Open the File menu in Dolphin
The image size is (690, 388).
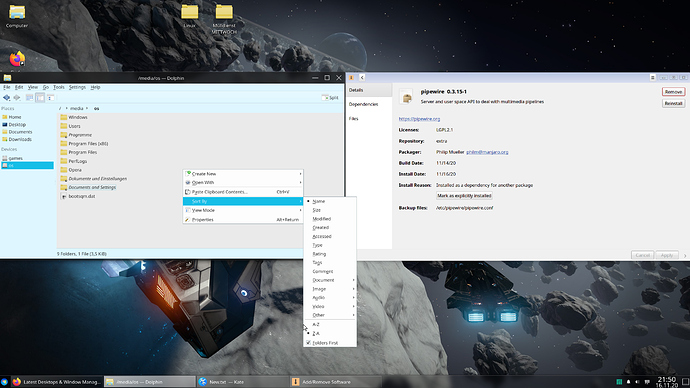(7, 87)
